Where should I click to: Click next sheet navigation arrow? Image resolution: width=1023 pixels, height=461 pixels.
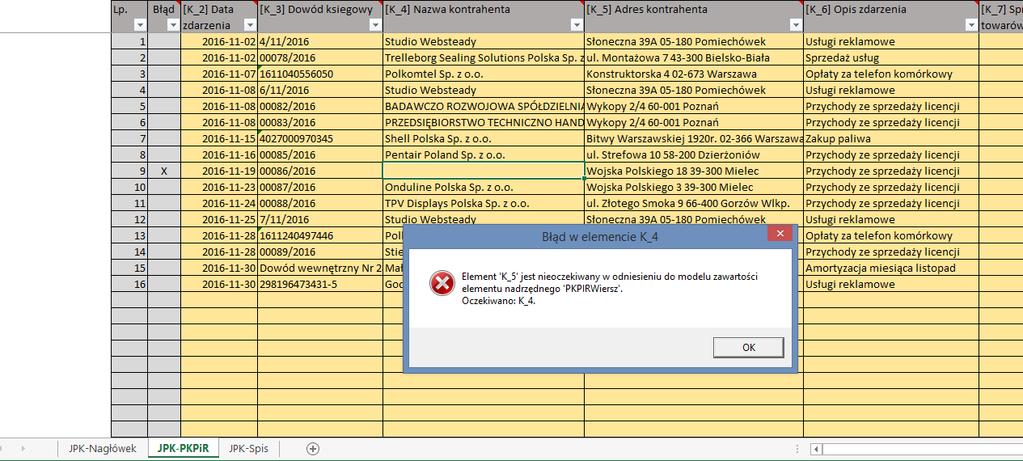click(x=23, y=449)
